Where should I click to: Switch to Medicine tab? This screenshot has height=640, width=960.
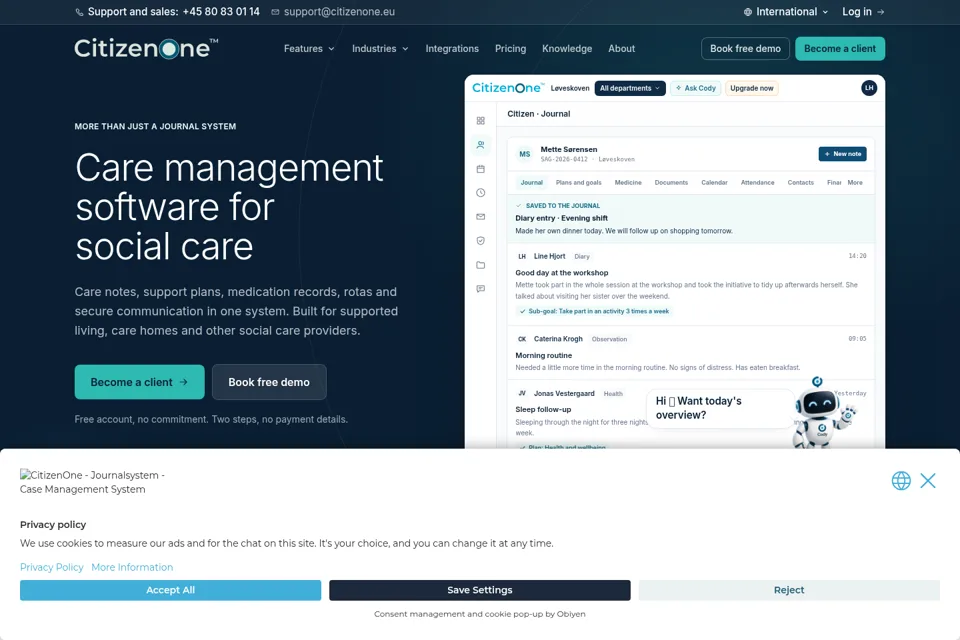click(x=628, y=183)
